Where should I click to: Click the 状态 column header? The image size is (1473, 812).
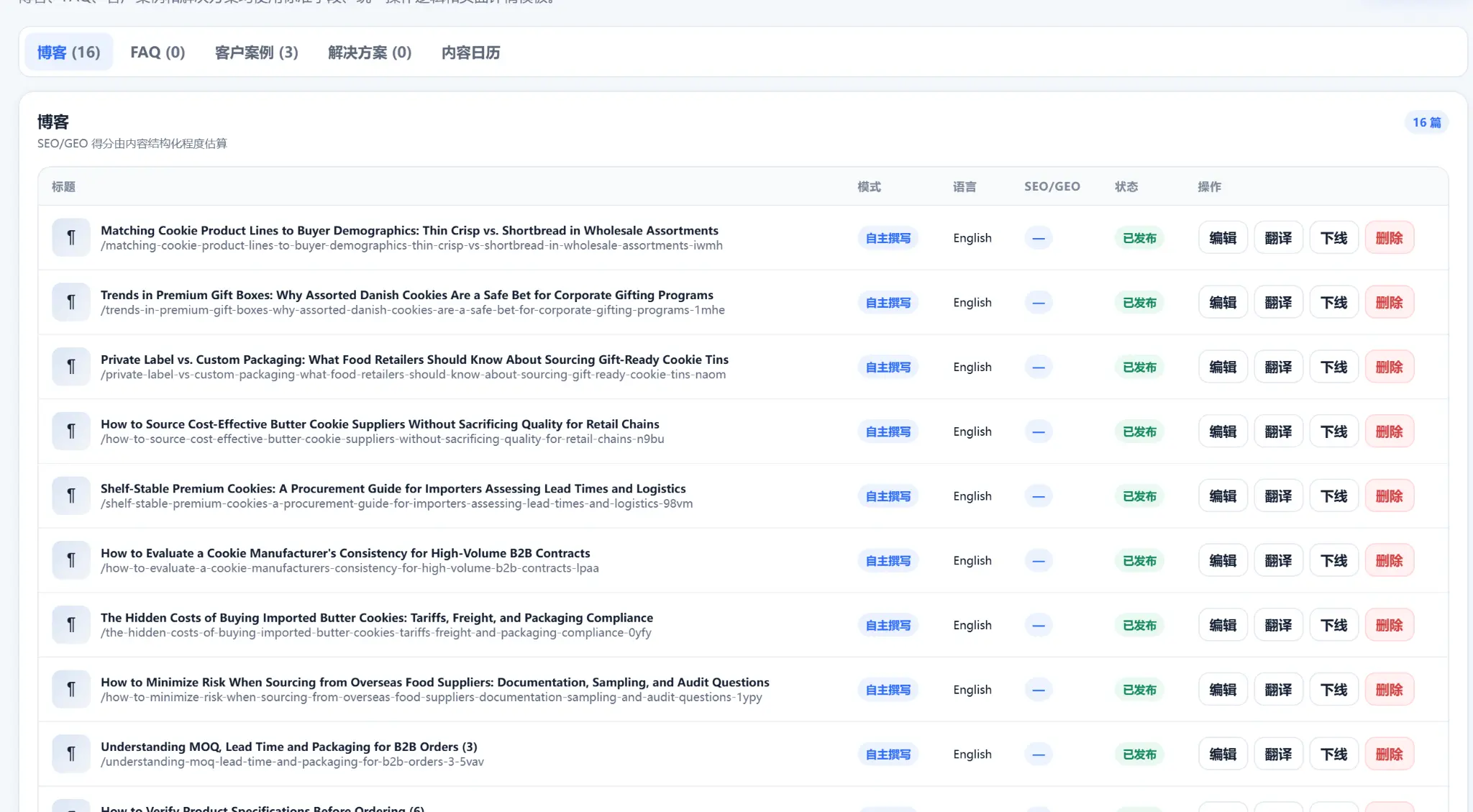pyautogui.click(x=1126, y=186)
